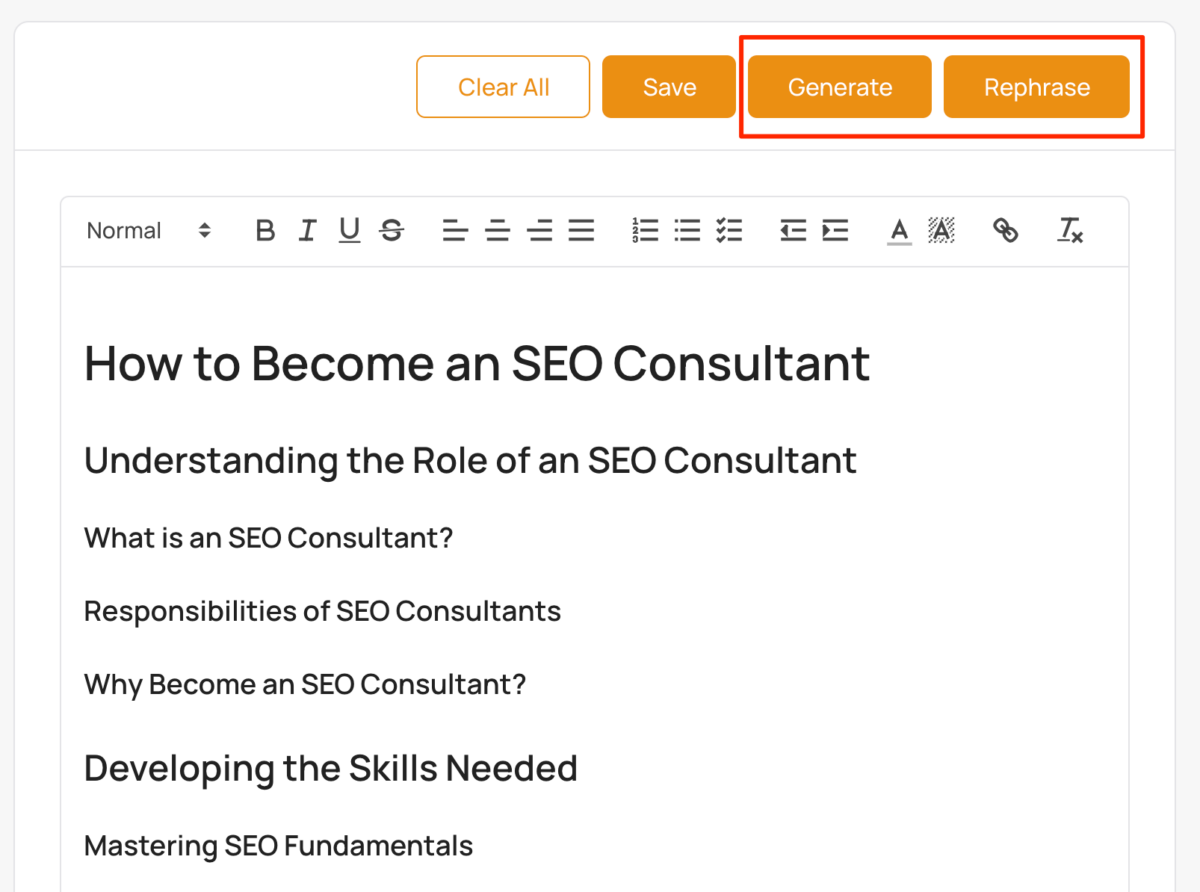Insert a bulleted list
1200x892 pixels.
coord(687,231)
